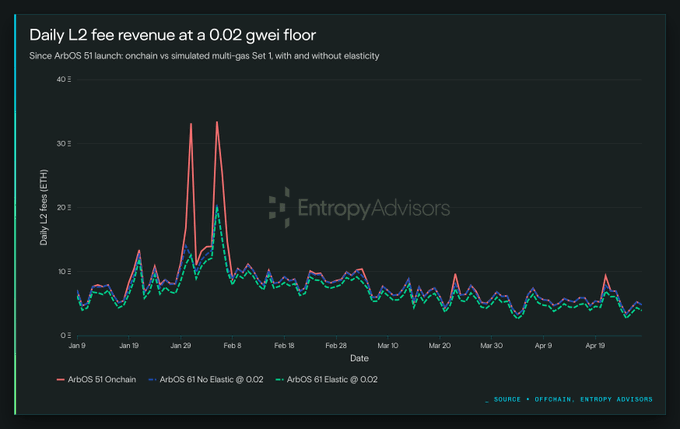
Task: Click the subtitle starting 'Since ArbOS 51 launch'
Action: 204,56
